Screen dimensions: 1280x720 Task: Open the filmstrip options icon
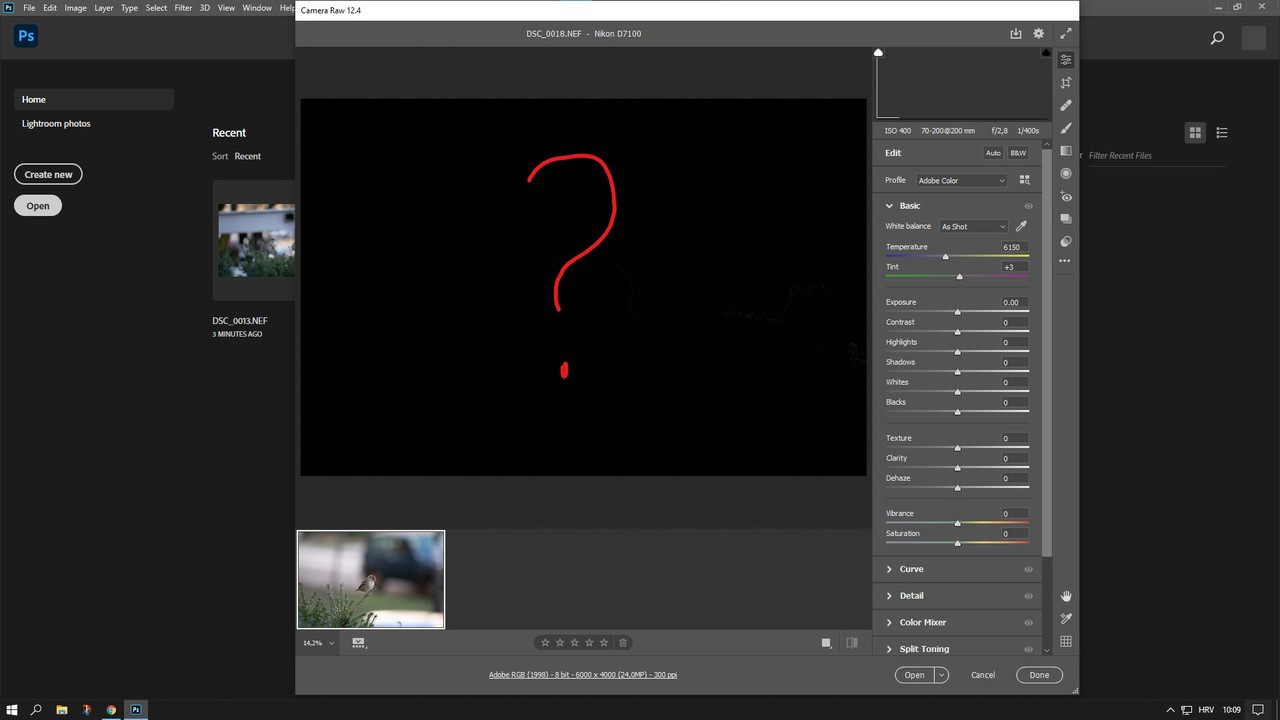click(x=359, y=643)
